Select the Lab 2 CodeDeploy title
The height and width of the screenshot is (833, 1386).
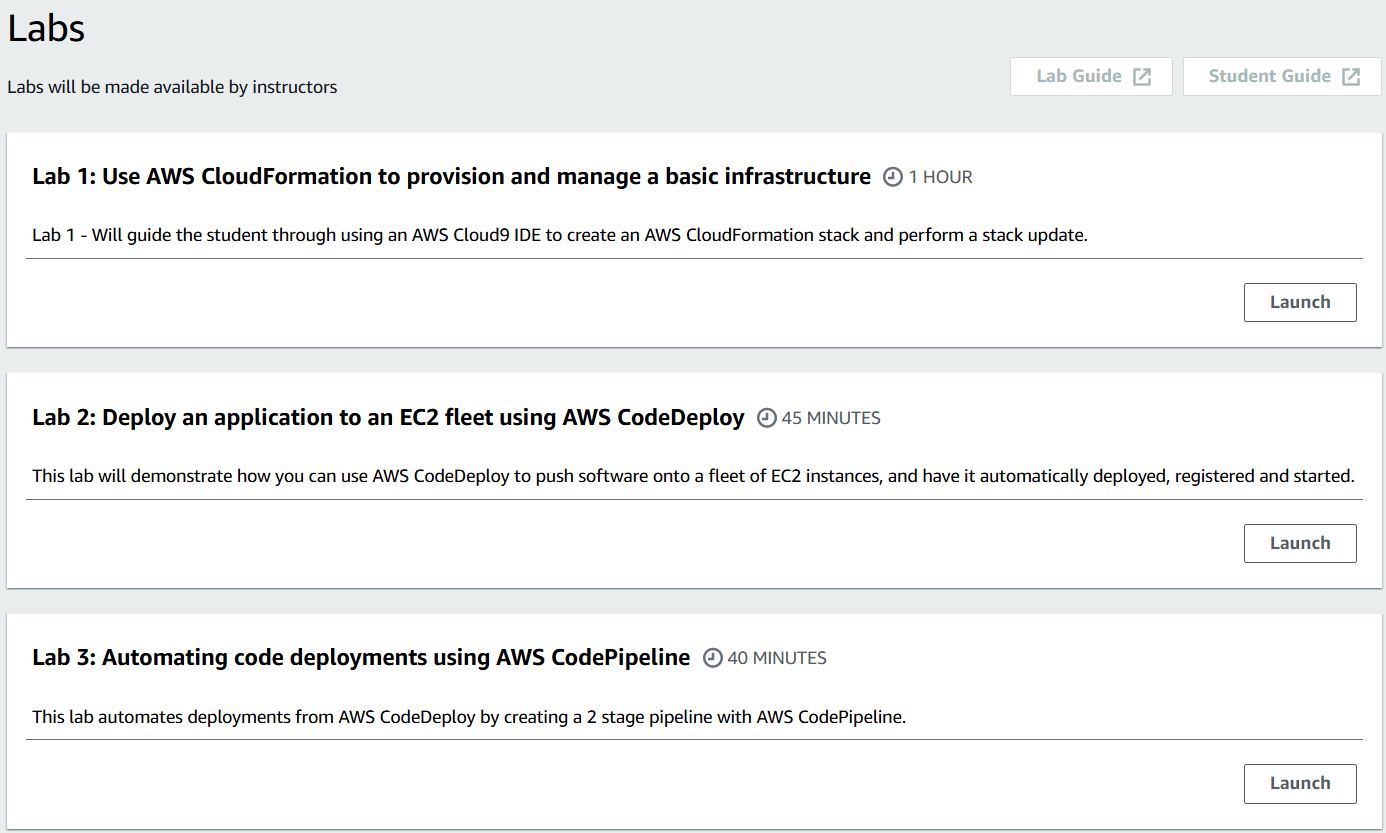pos(389,418)
